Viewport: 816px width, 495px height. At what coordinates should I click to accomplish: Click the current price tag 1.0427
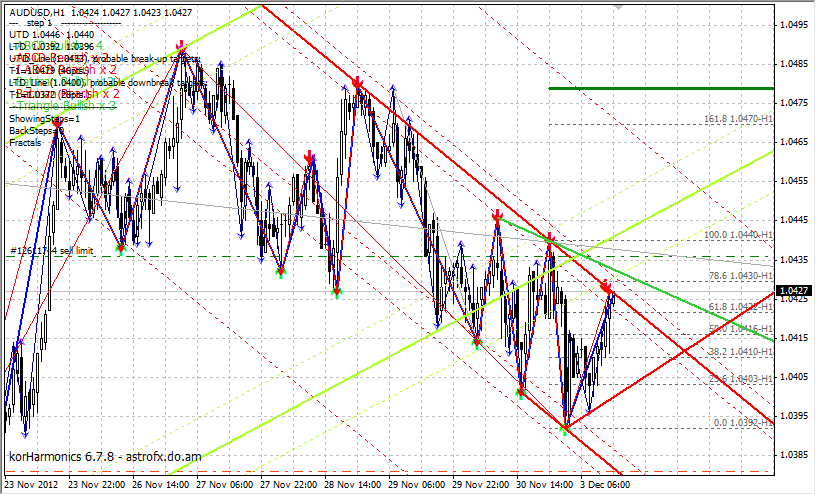coord(794,290)
